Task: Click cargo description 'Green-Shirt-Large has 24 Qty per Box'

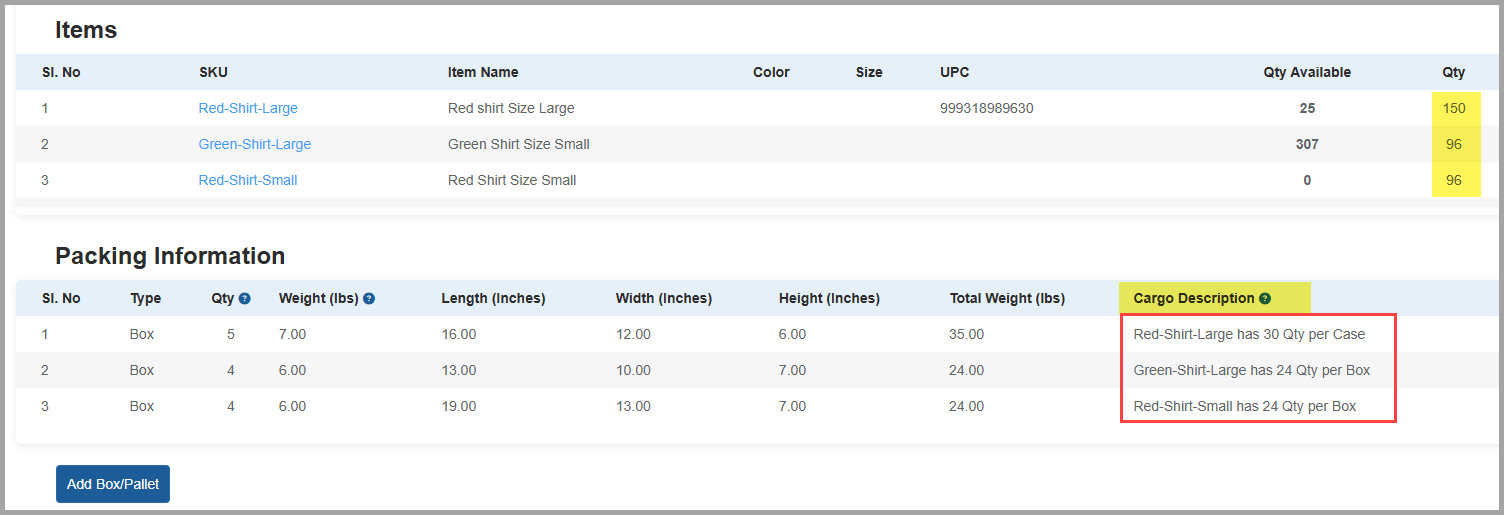Action: 1252,370
